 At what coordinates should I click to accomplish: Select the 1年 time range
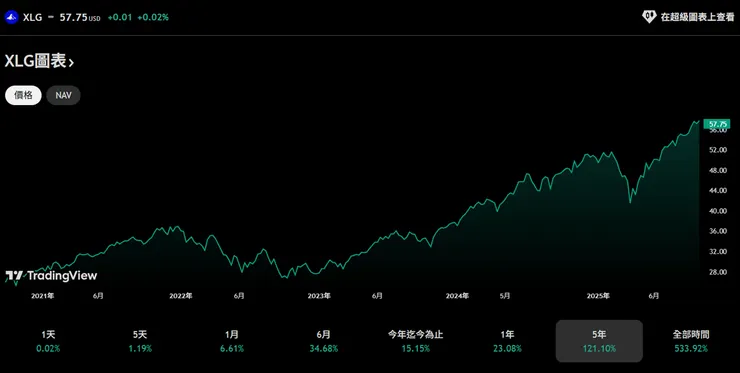tap(507, 341)
